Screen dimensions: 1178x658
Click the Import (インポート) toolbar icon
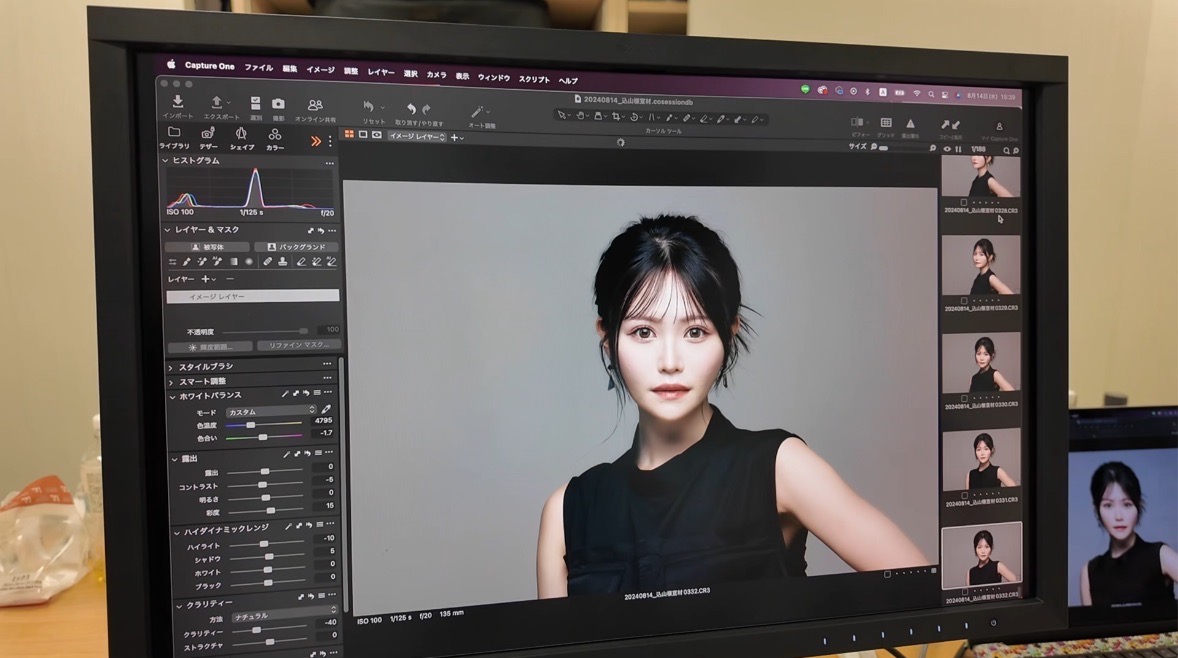[177, 103]
